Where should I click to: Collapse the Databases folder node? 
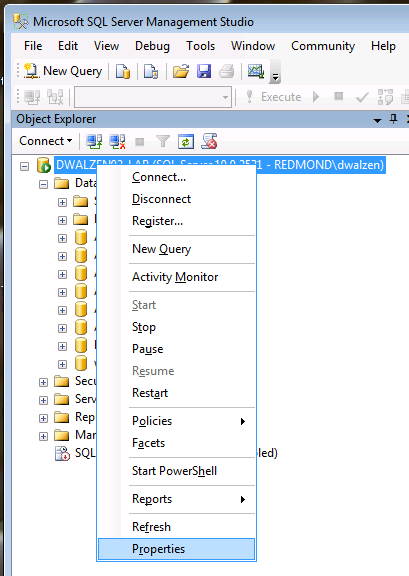pos(43,184)
